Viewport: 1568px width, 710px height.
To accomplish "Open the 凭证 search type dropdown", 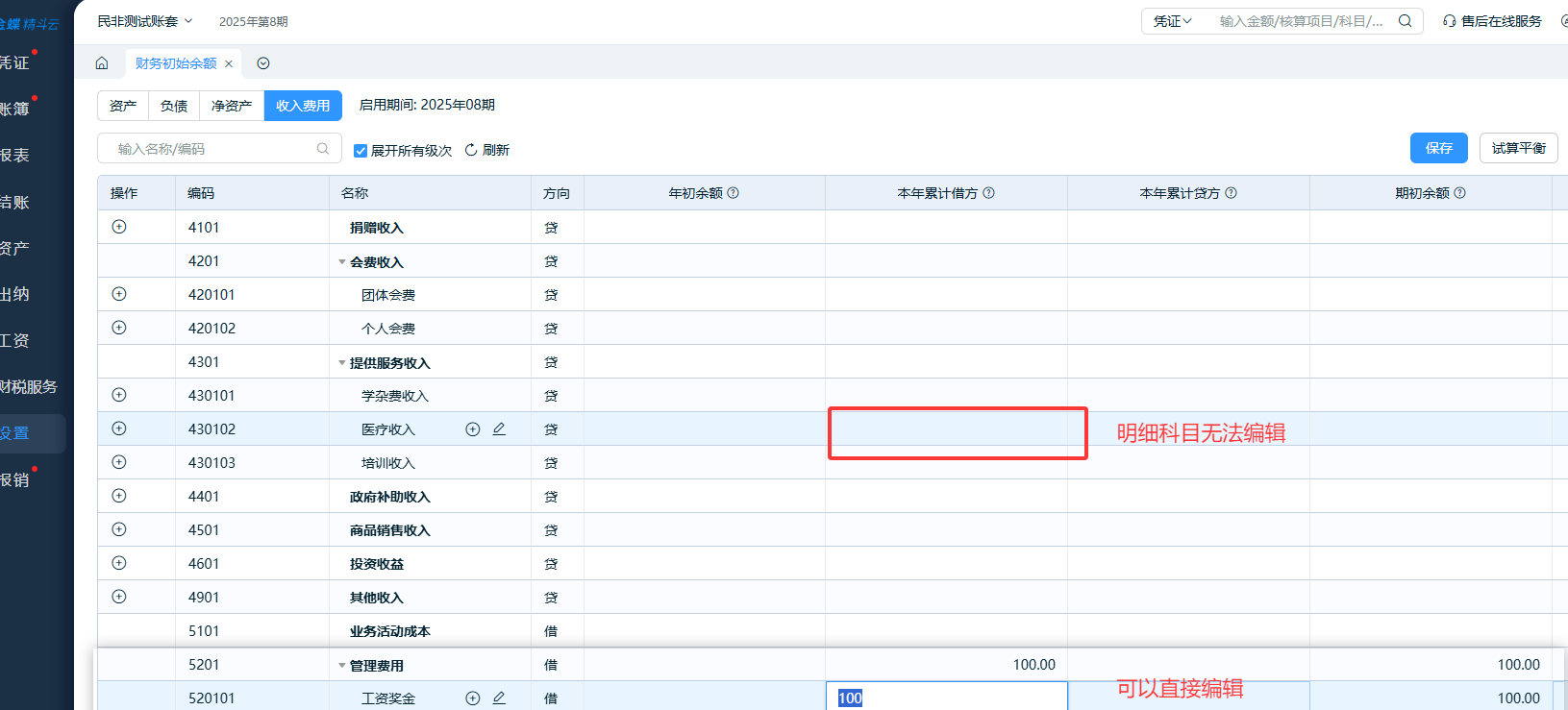I will 1172,21.
